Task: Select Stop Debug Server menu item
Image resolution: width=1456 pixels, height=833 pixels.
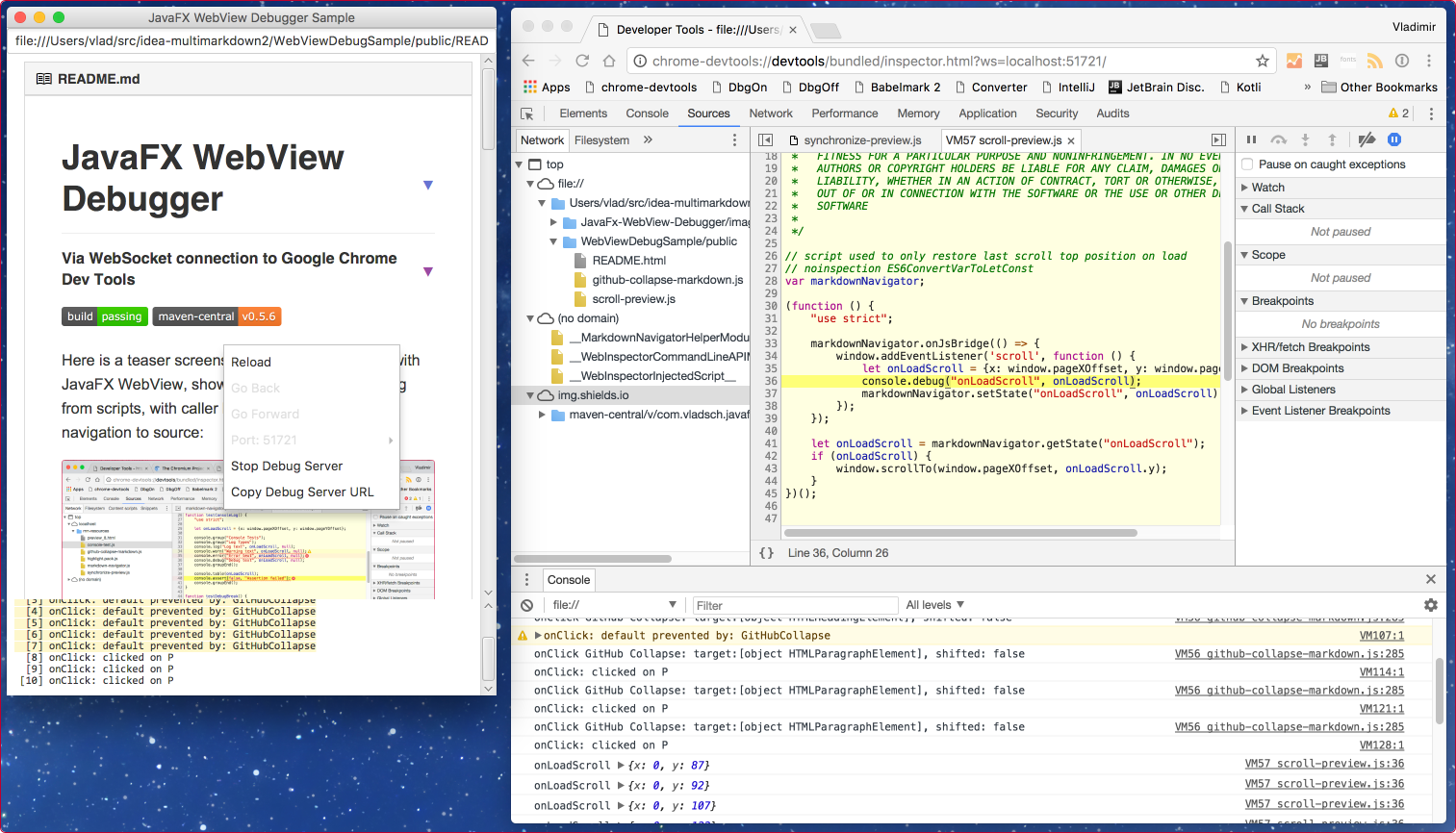Action: click(x=287, y=466)
